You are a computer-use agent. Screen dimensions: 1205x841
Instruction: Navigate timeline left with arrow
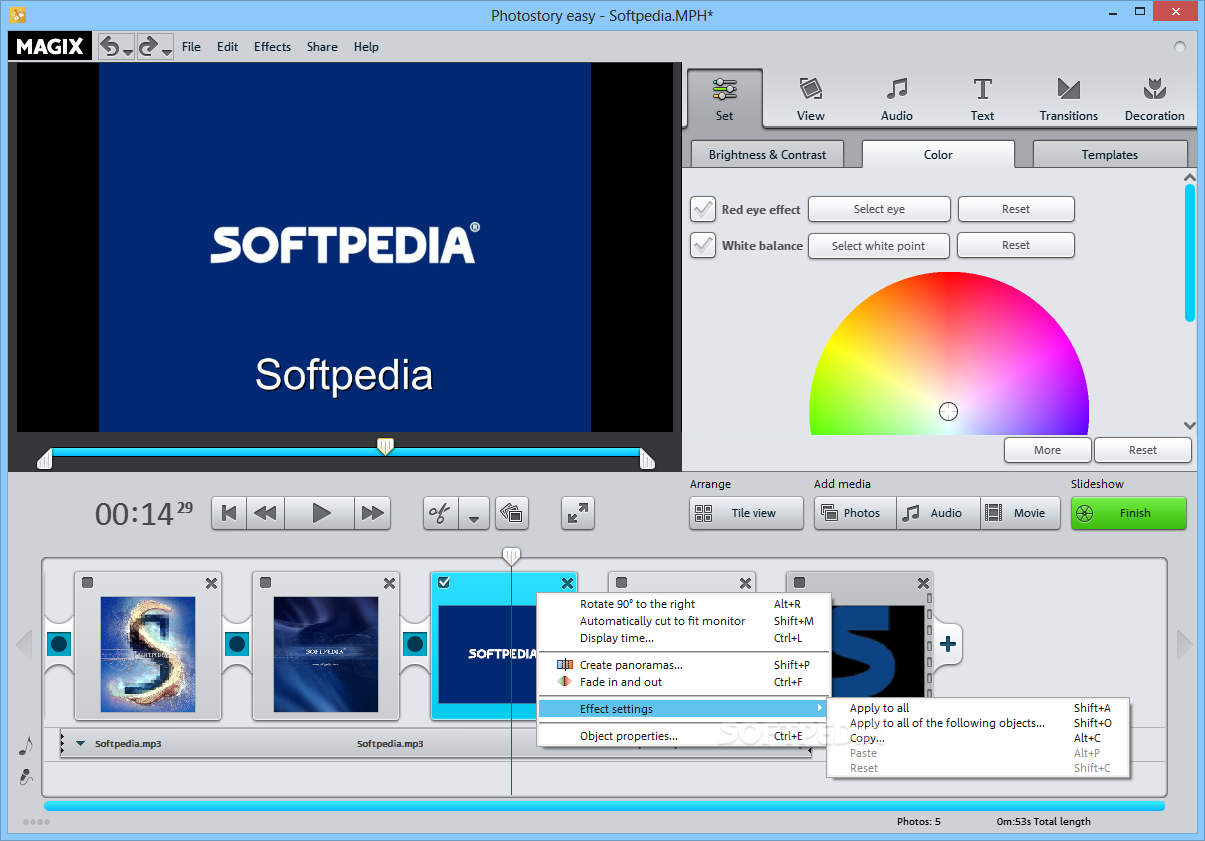(24, 644)
